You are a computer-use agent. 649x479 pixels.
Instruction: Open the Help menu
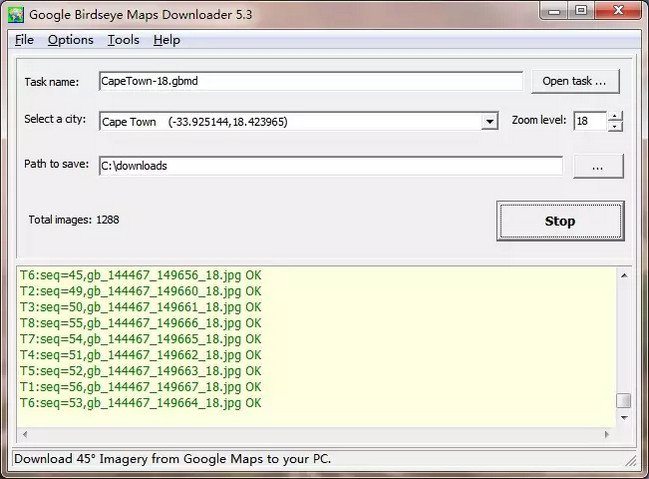click(167, 40)
